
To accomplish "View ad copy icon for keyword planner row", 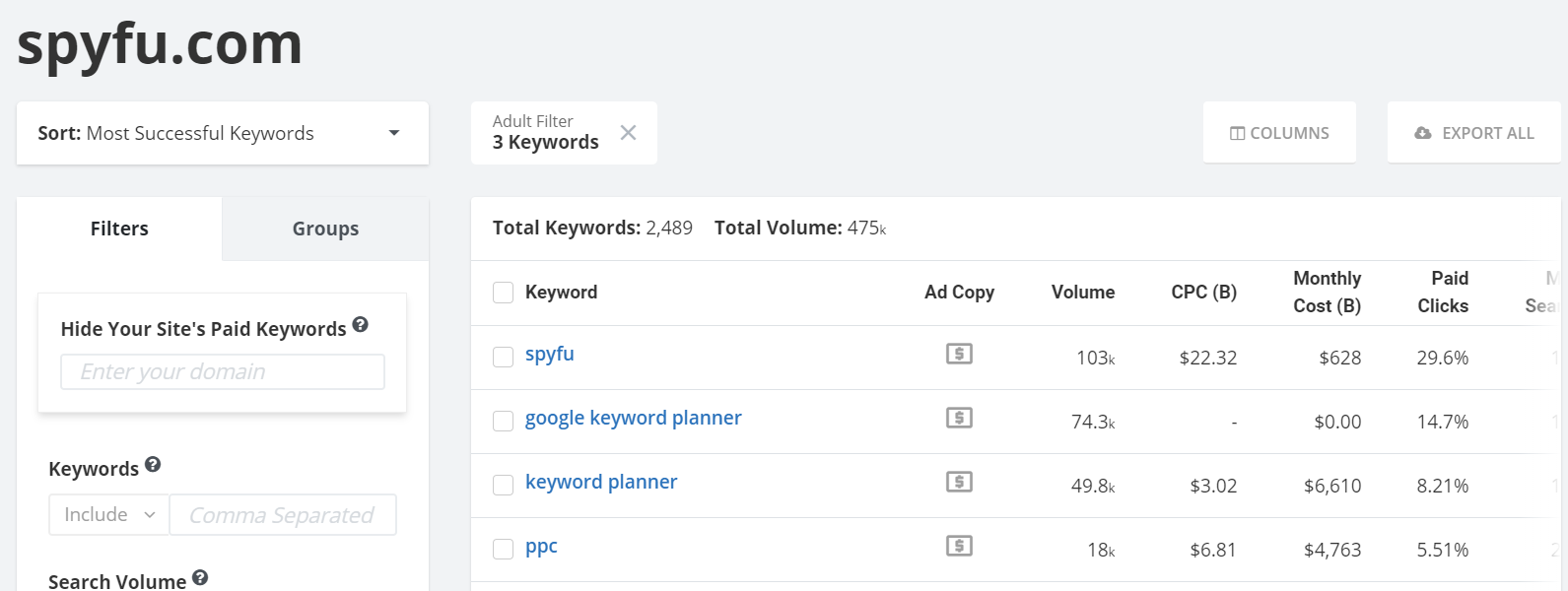I will tap(959, 482).
